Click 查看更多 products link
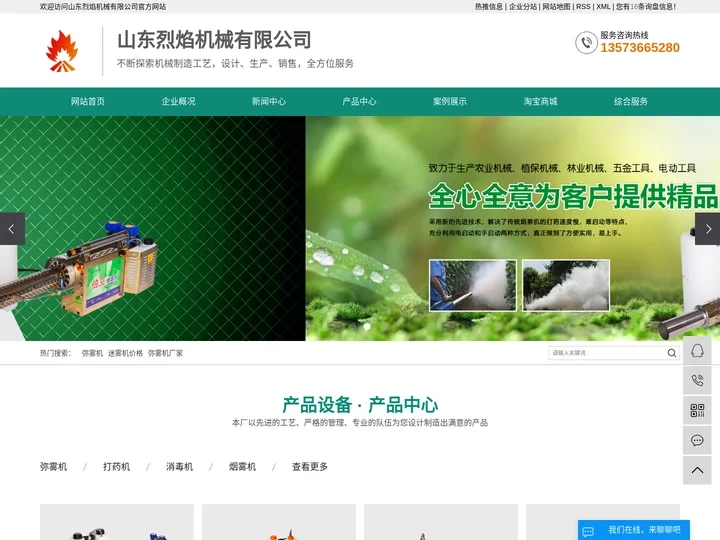Screen dimensions: 720x540 point(309,467)
